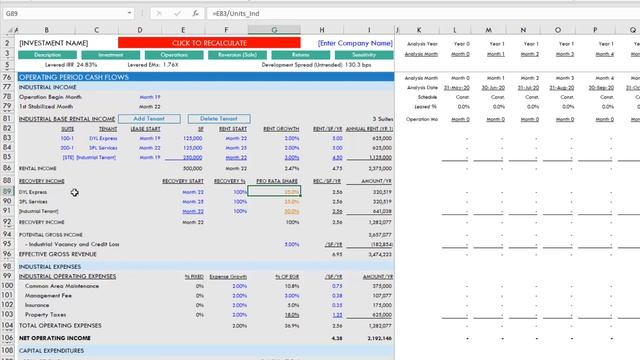Click the Development Spread 130.3 bps label

click(316, 65)
